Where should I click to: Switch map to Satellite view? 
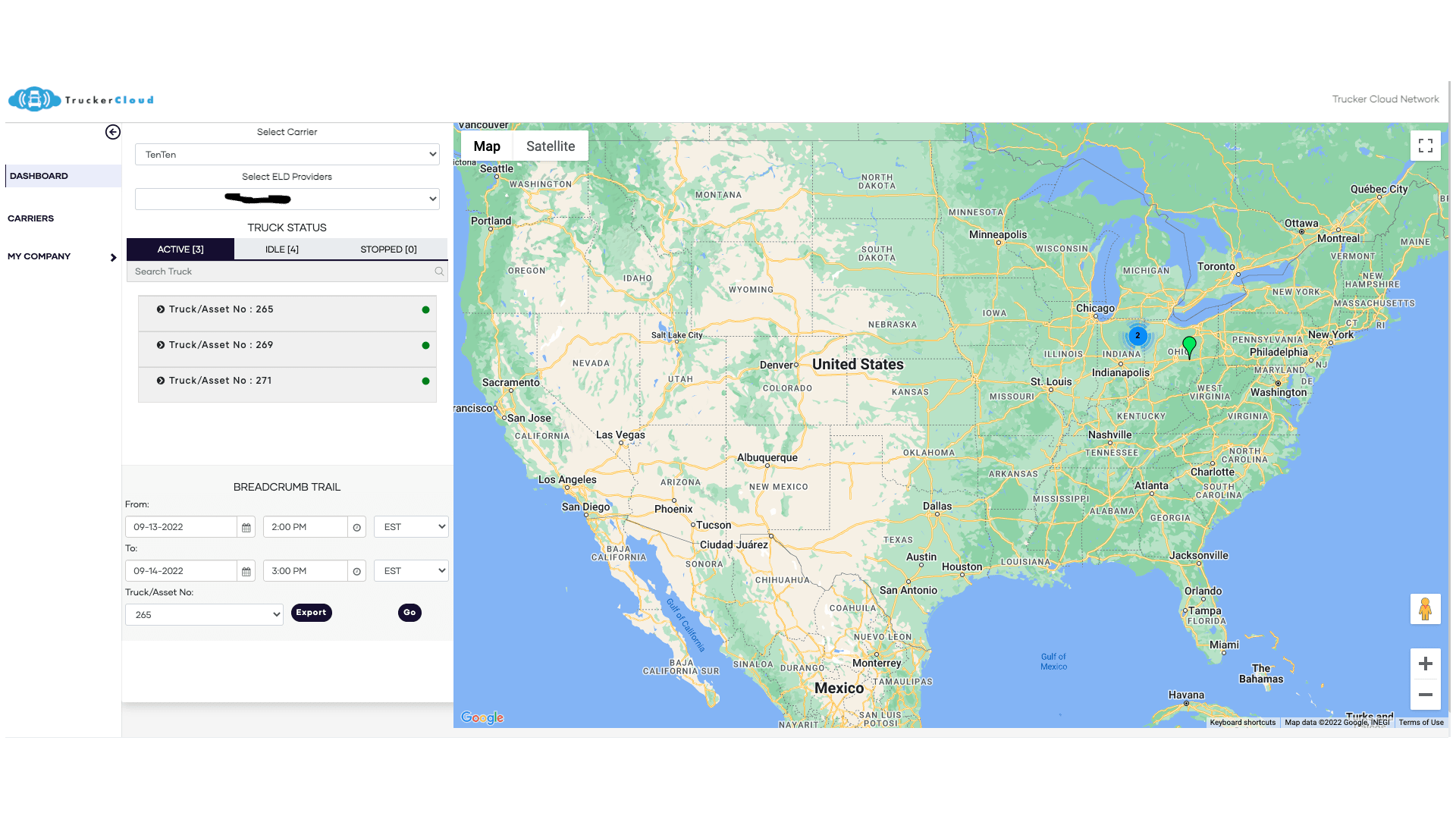pos(551,146)
